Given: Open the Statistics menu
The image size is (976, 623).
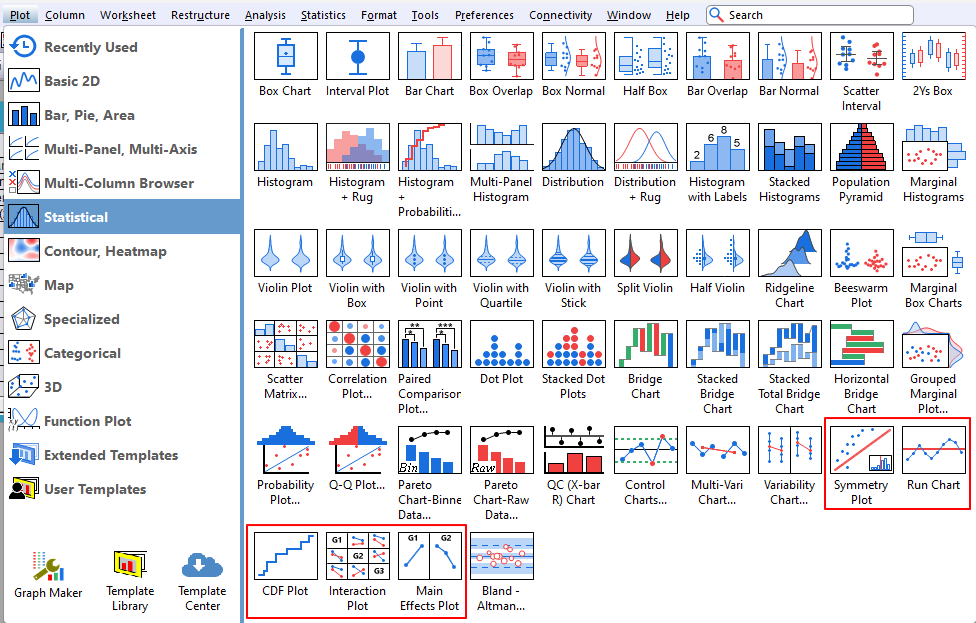Looking at the screenshot, I should pos(323,15).
